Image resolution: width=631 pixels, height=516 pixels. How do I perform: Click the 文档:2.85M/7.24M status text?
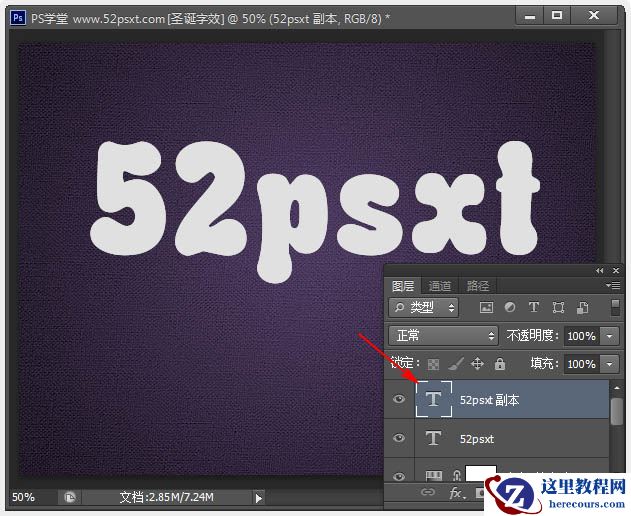[167, 497]
